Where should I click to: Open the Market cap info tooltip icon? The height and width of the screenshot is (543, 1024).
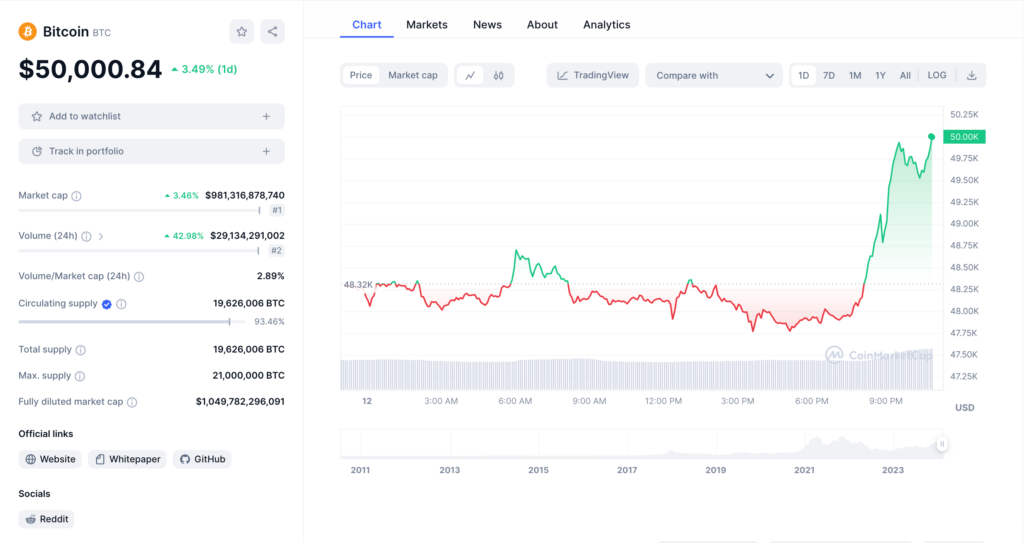(76, 196)
